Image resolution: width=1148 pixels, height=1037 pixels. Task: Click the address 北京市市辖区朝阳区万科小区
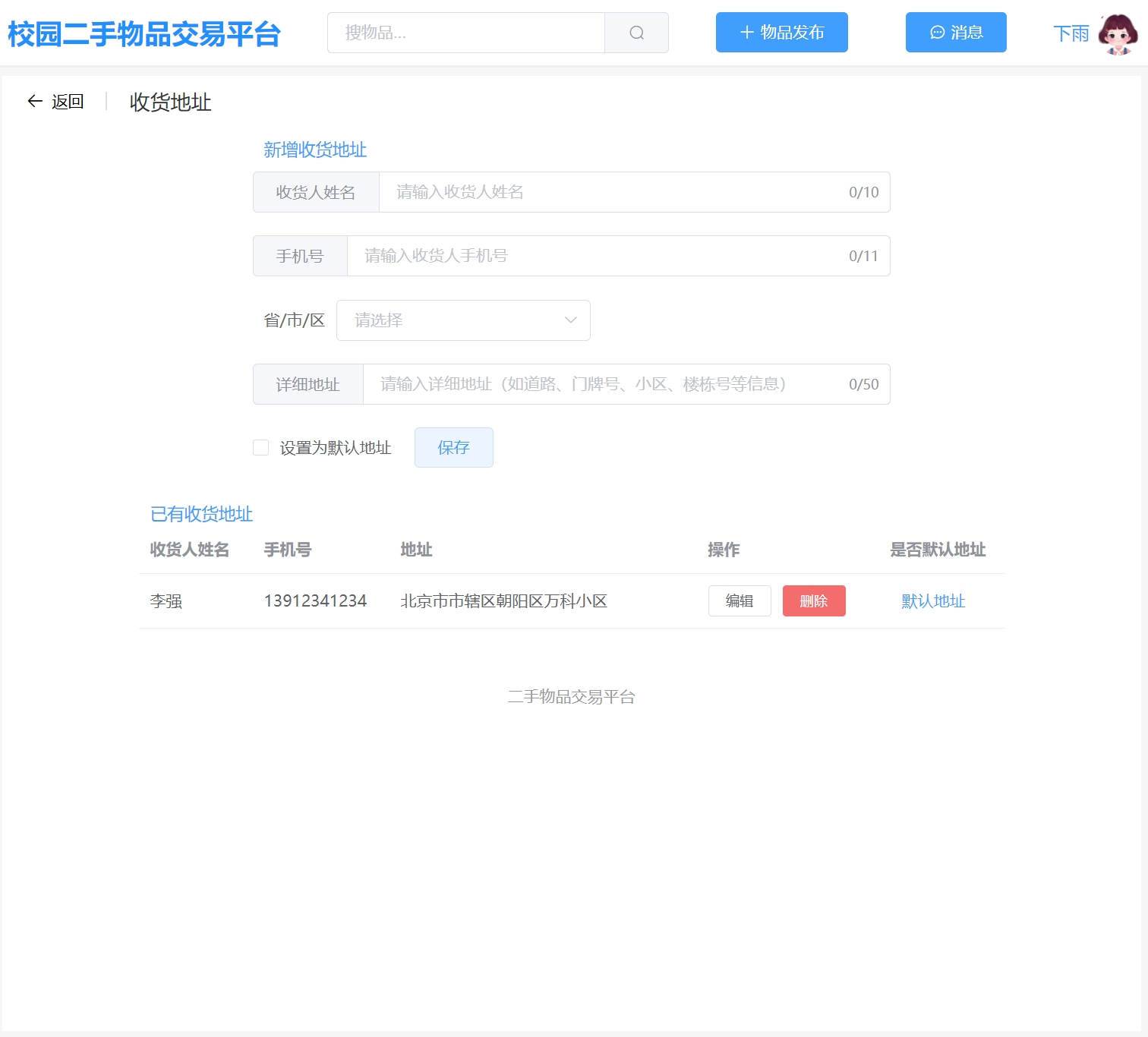(504, 601)
